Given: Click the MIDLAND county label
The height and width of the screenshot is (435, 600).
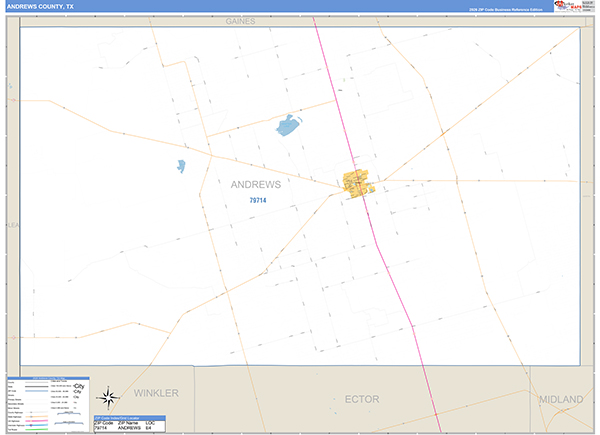Looking at the screenshot, I should click(561, 399).
